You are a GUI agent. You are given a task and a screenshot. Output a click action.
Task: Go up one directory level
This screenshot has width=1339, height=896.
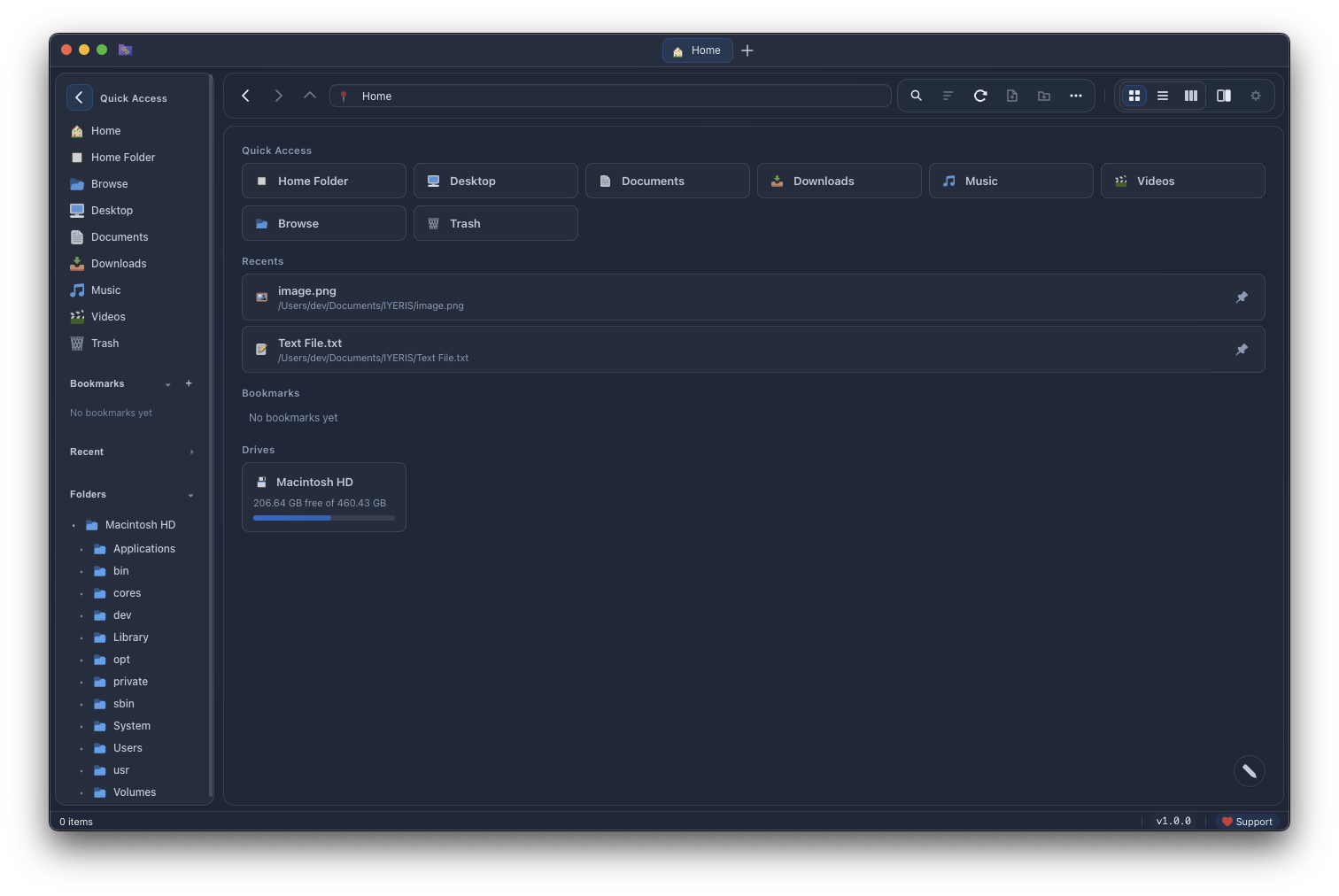pyautogui.click(x=310, y=96)
